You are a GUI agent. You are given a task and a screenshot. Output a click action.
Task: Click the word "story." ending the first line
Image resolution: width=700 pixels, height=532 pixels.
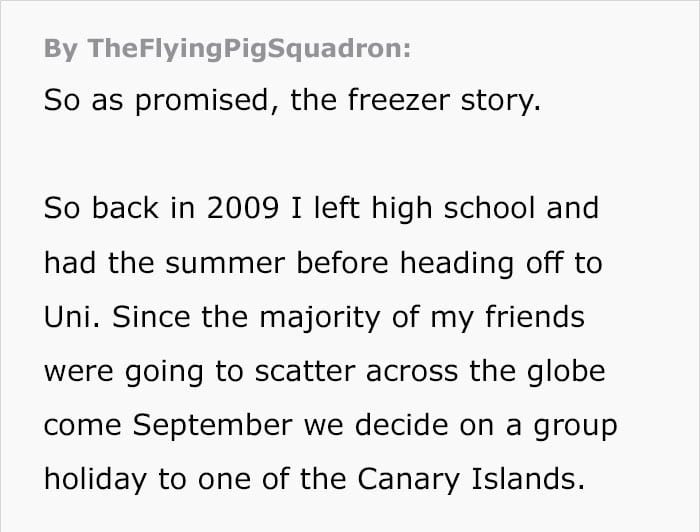tap(500, 101)
